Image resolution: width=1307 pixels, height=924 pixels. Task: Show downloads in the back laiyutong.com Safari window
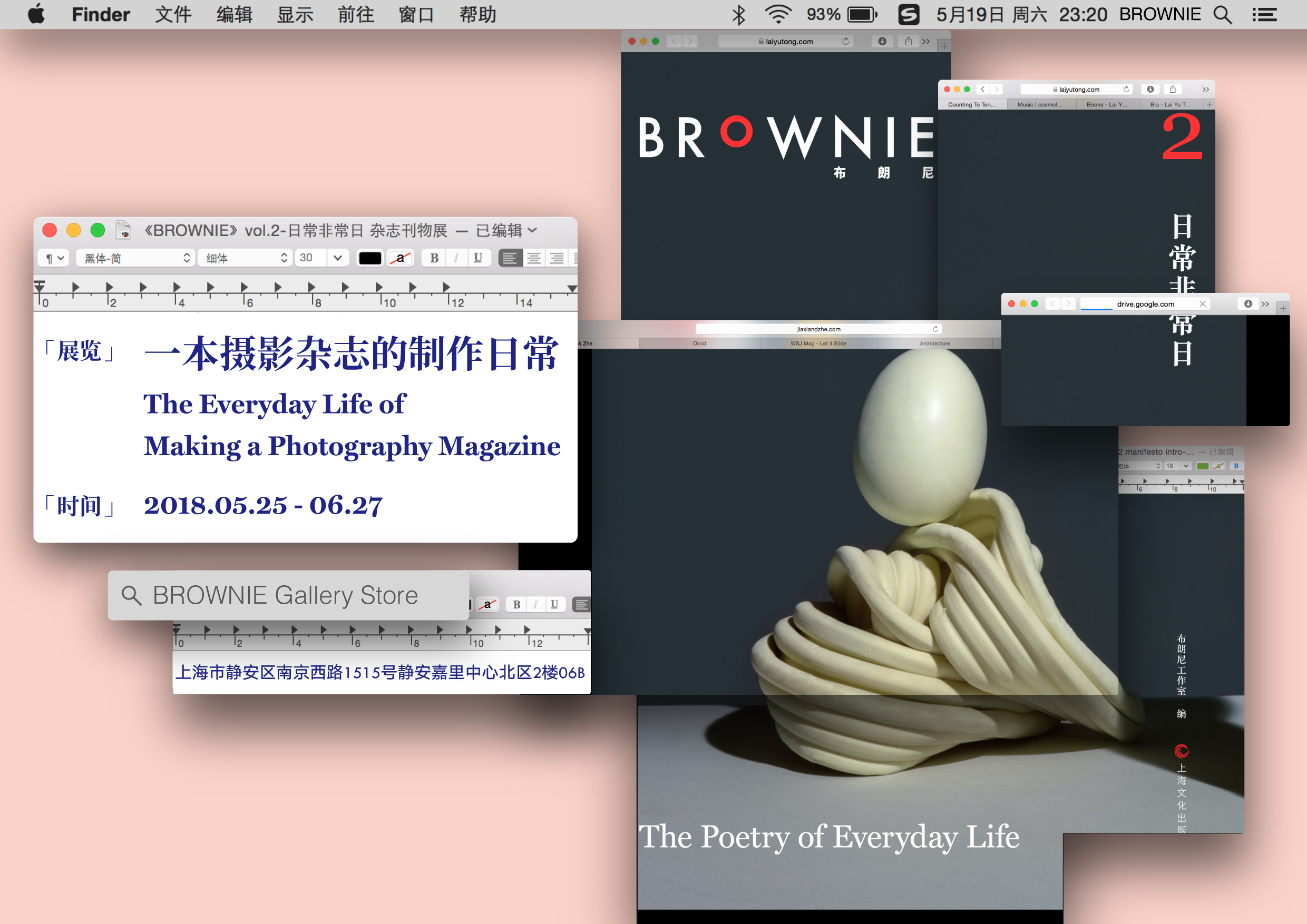(x=882, y=41)
